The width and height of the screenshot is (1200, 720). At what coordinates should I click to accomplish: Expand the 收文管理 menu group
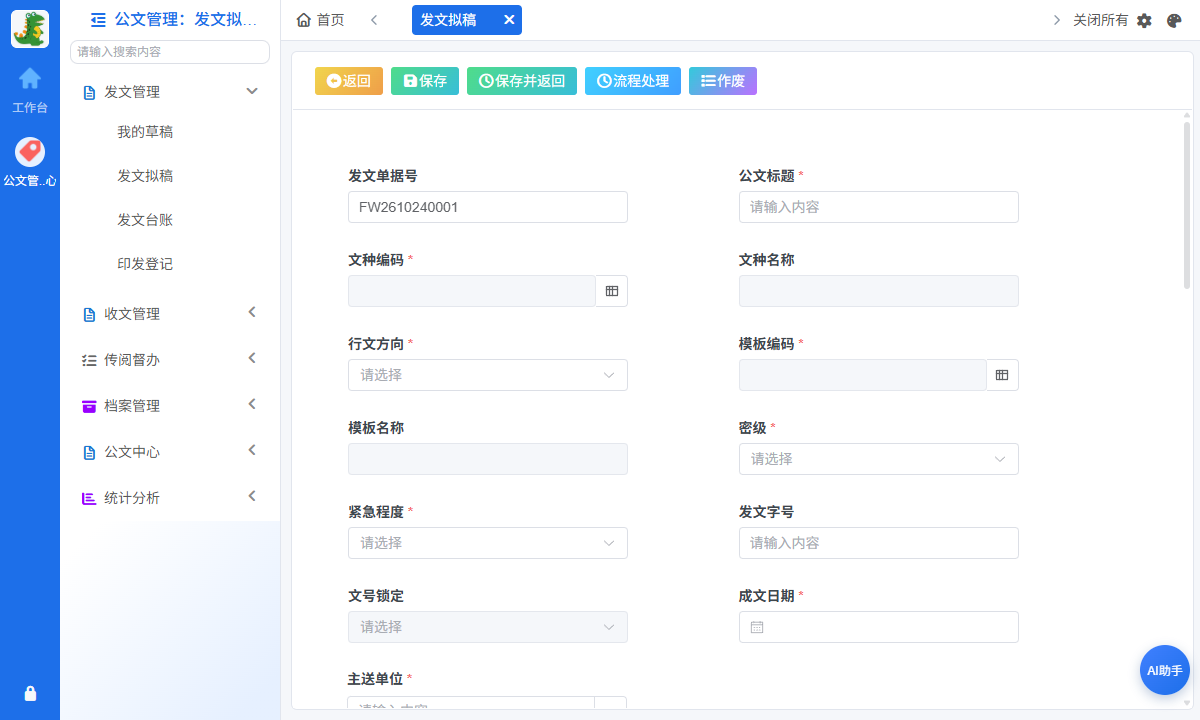(x=252, y=312)
